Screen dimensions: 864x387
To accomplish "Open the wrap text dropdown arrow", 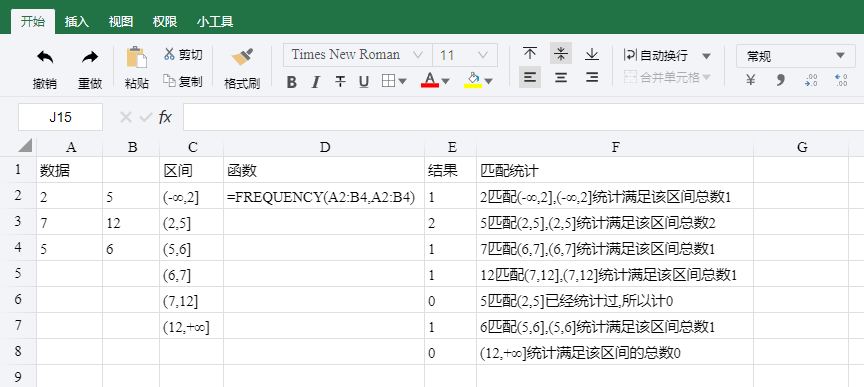I will pos(706,56).
